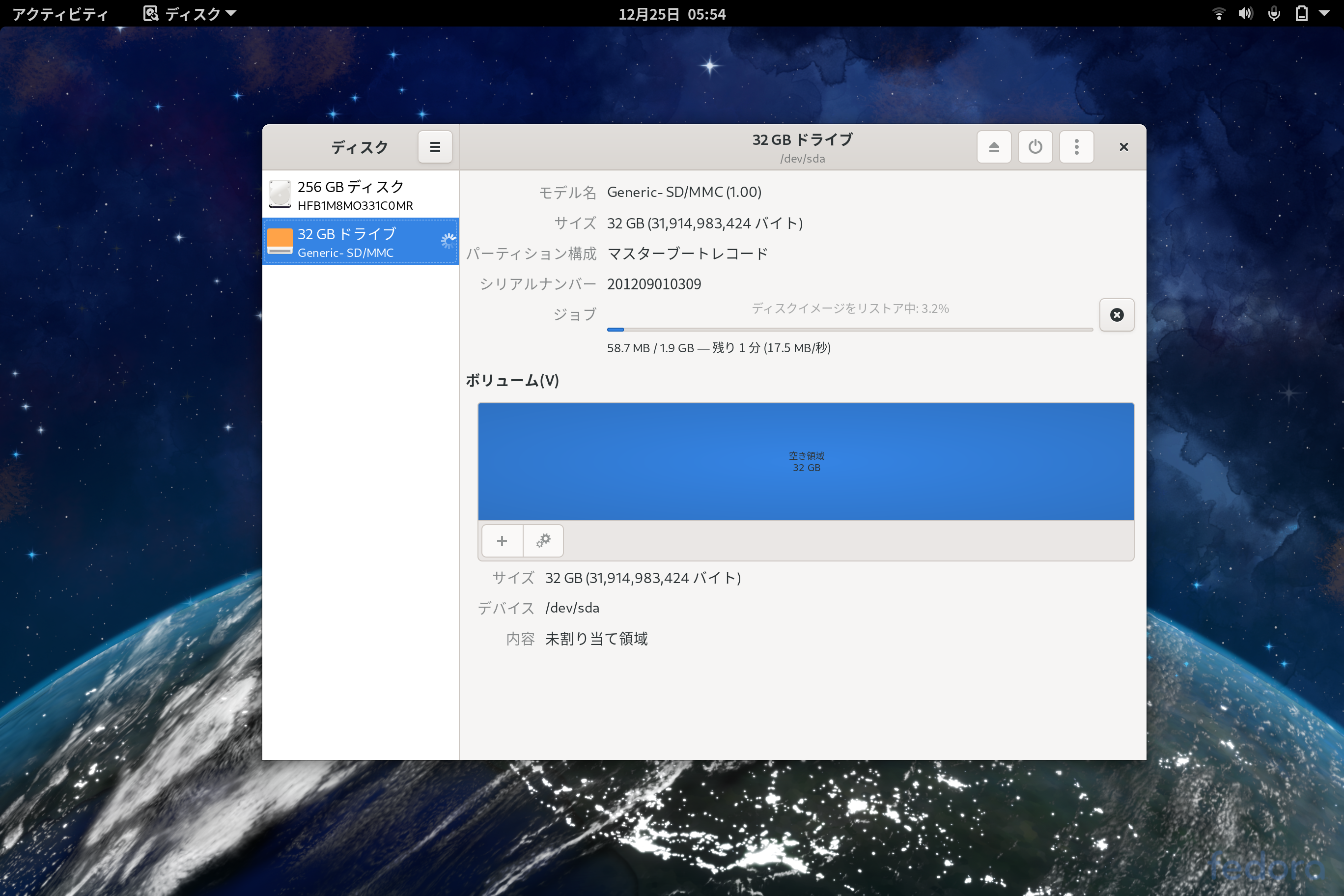Open additional partition options gear
Screen dimensions: 1344x896
pos(543,540)
